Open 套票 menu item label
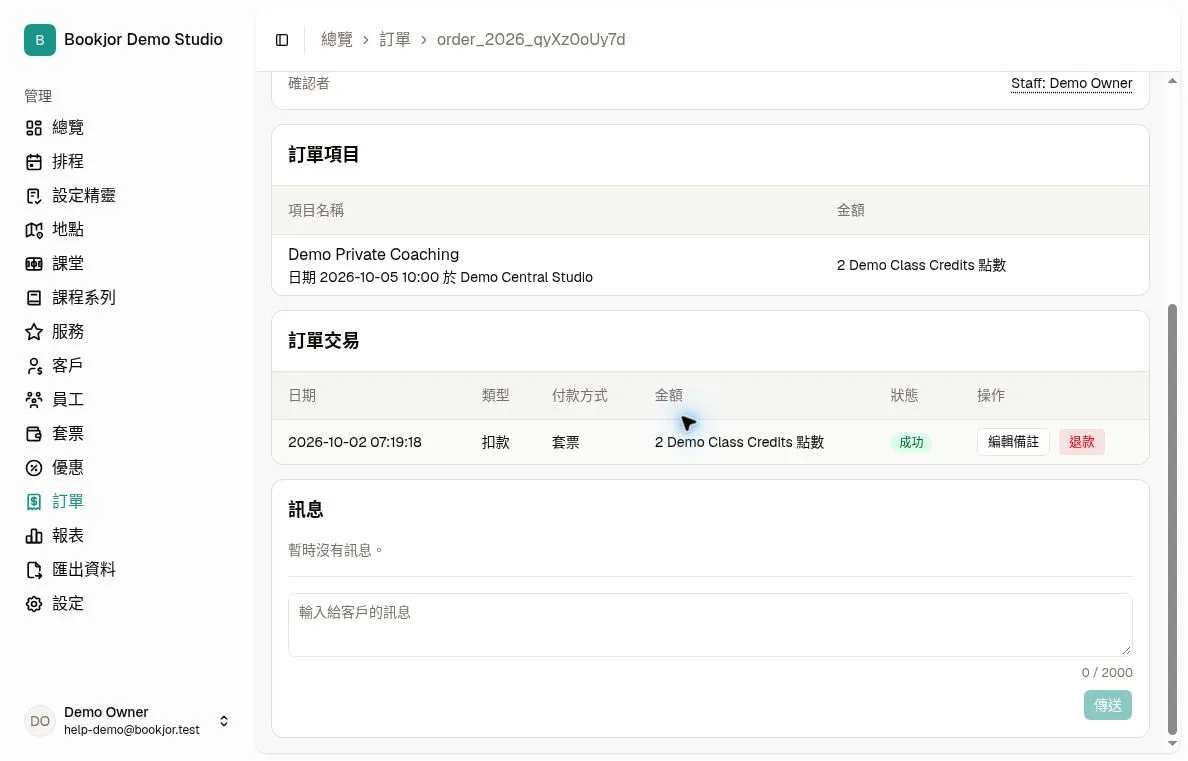This screenshot has height=761, width=1188. pos(68,434)
